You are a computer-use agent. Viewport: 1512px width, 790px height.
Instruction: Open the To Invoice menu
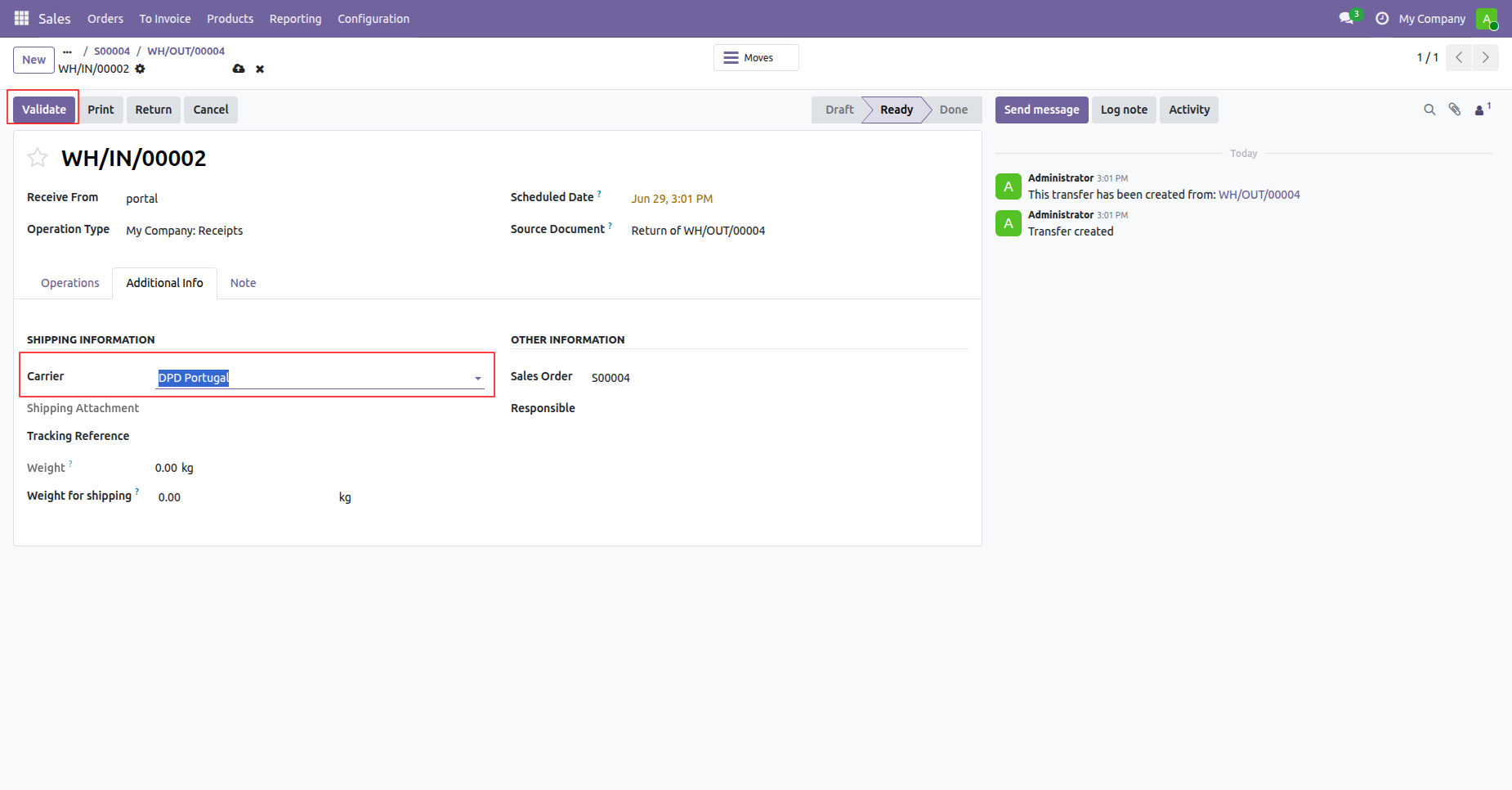(165, 18)
